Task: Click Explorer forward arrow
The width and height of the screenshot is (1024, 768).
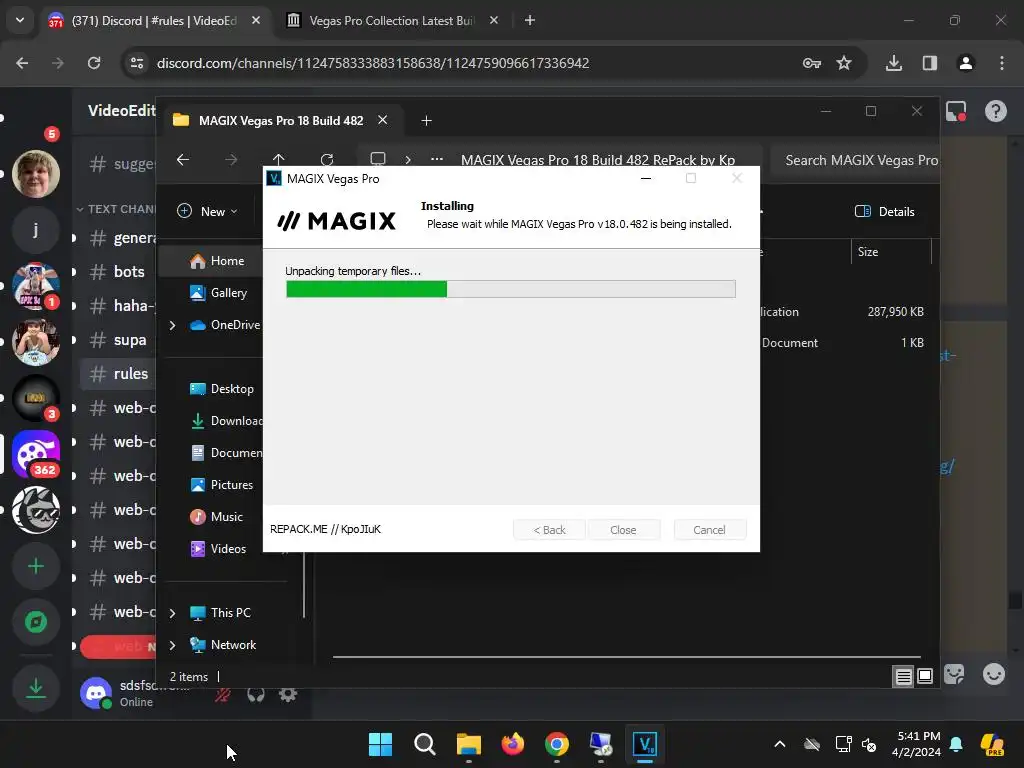Action: (x=231, y=159)
